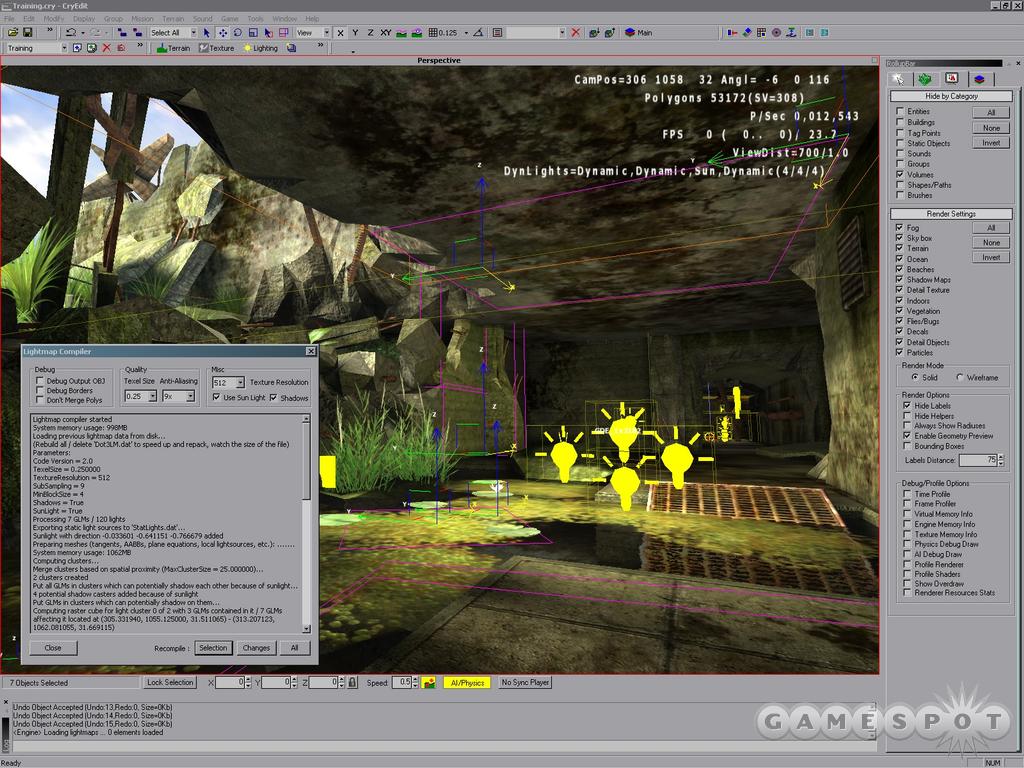Open the Display settings tab in RollupBar
The height and width of the screenshot is (768, 1024).
(952, 79)
